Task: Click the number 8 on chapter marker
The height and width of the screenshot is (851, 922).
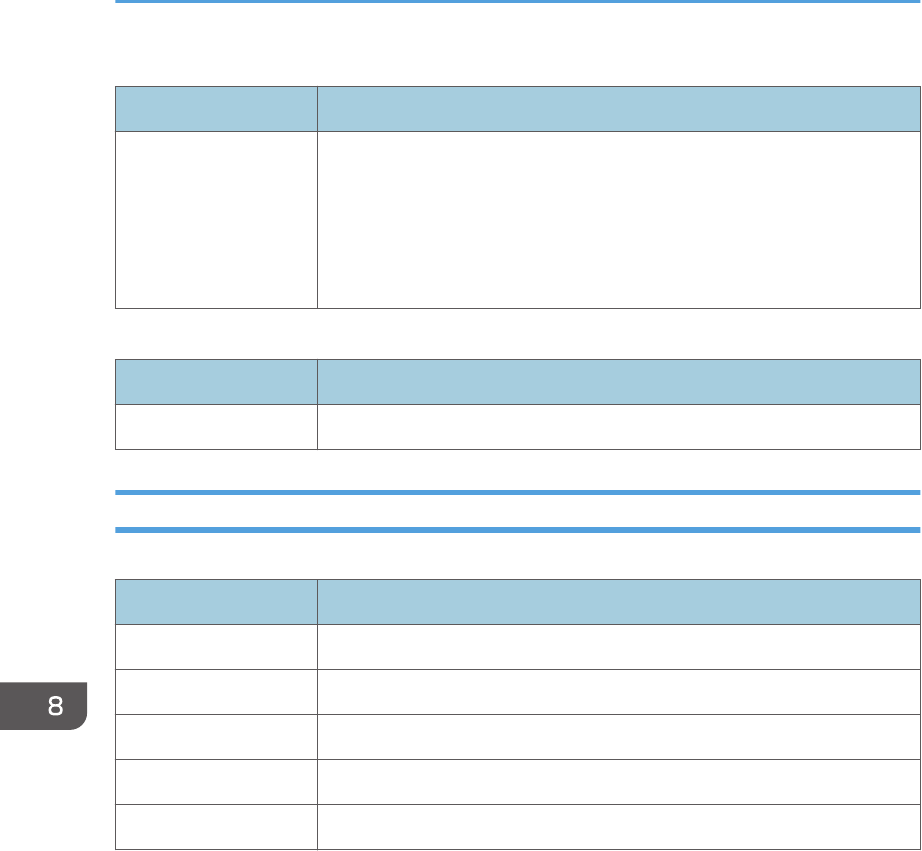Action: coord(55,706)
